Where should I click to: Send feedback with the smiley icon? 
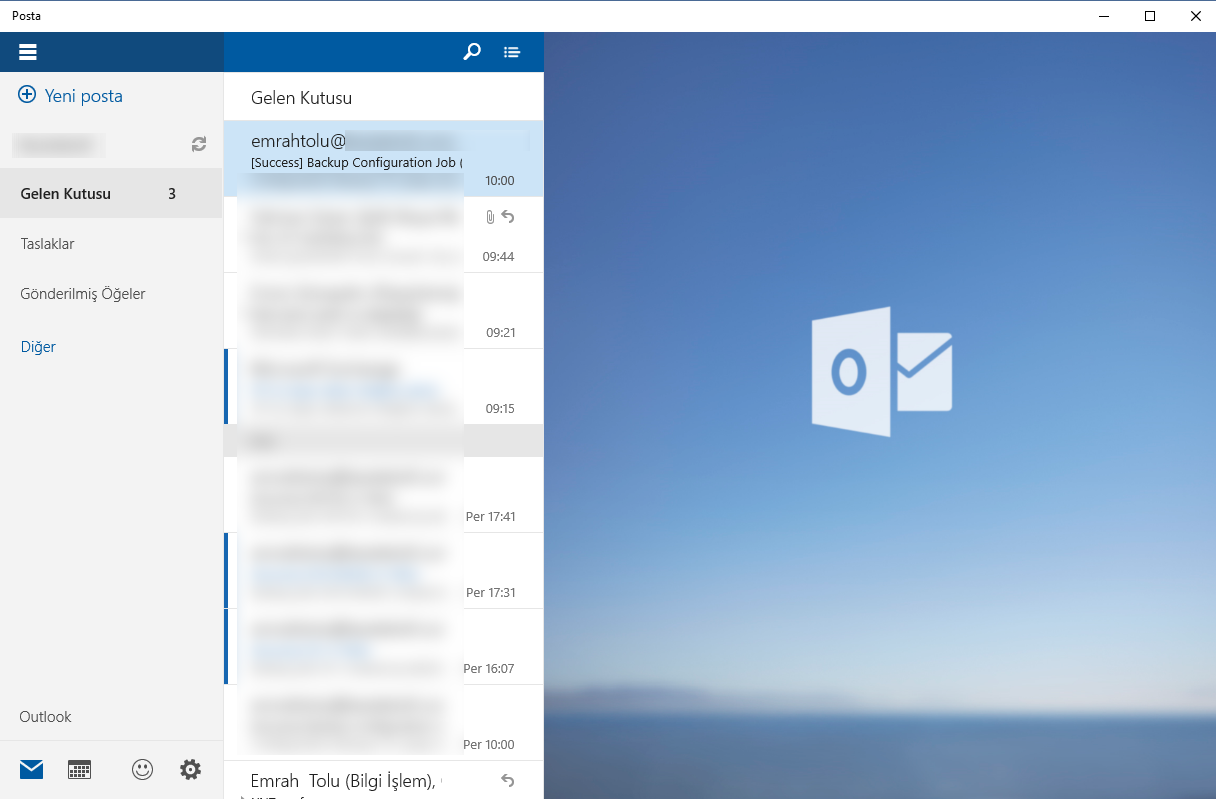143,769
